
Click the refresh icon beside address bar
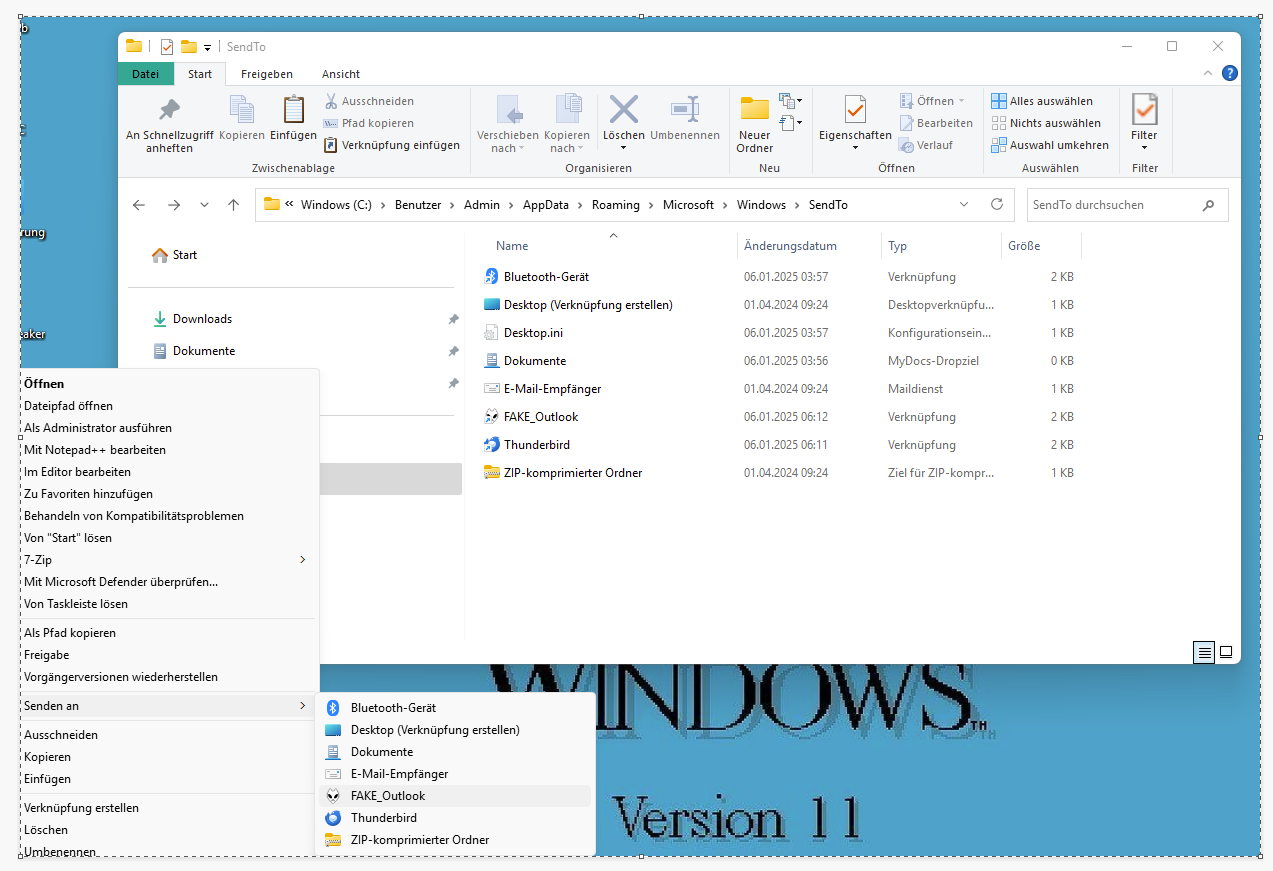(x=996, y=204)
